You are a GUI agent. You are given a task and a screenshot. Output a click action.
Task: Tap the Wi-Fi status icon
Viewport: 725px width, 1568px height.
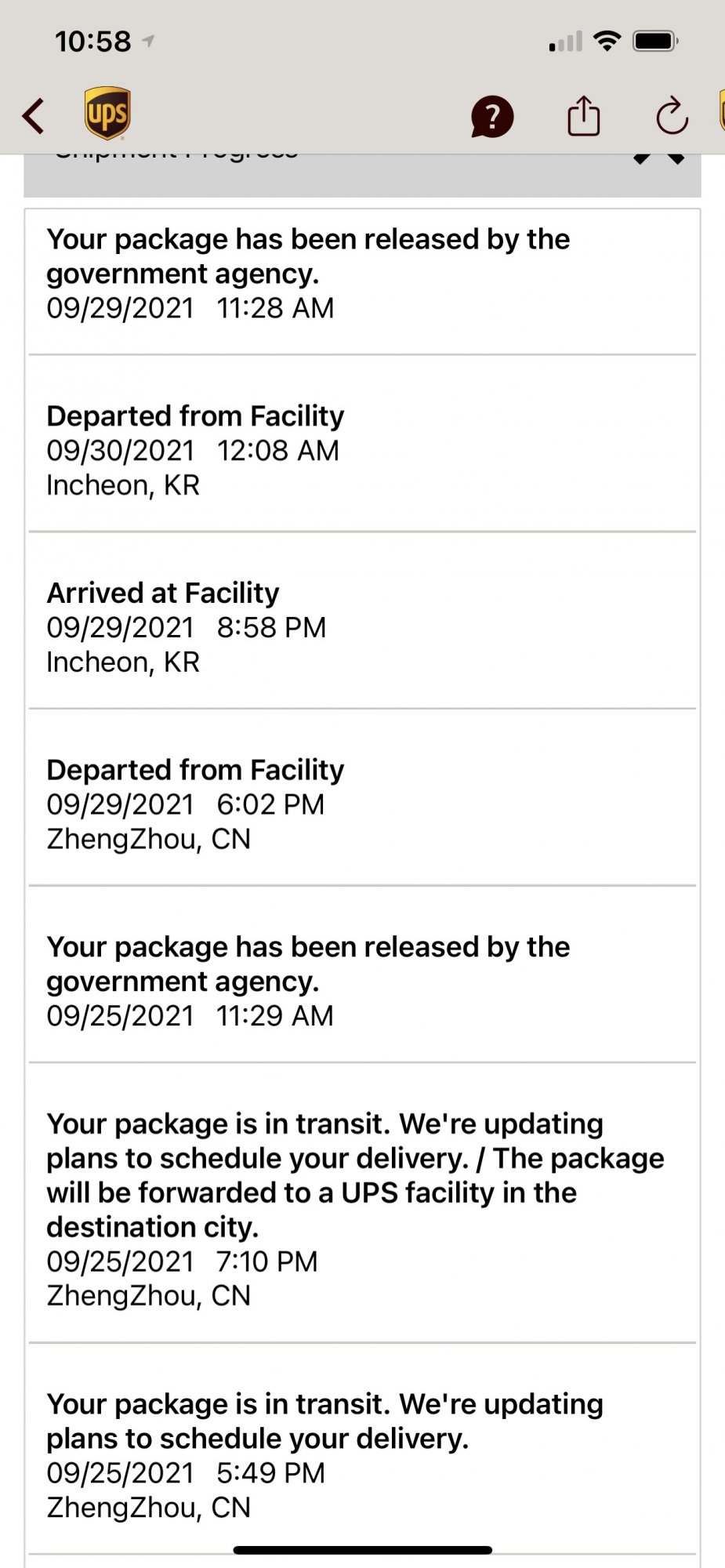coord(607,41)
